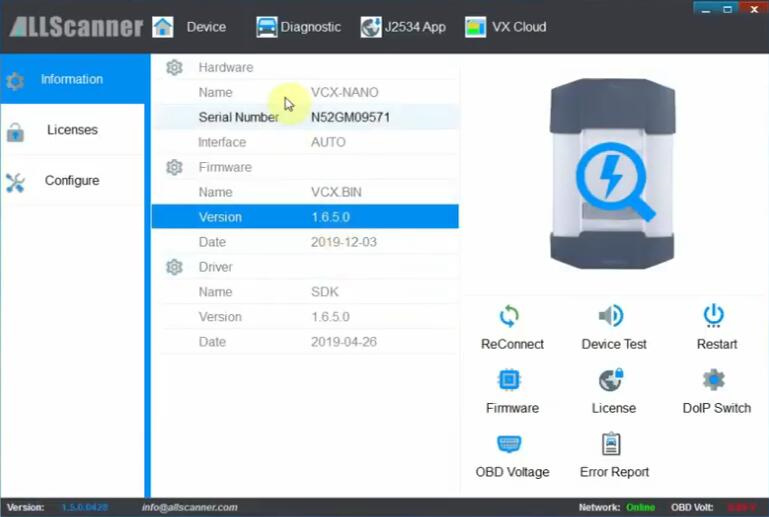Click the ReConnect icon
The width and height of the screenshot is (769, 517).
click(x=509, y=316)
